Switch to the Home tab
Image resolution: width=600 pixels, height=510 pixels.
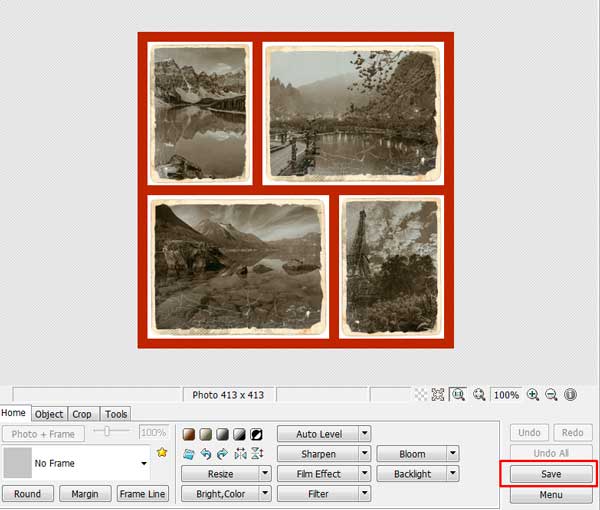[14, 413]
